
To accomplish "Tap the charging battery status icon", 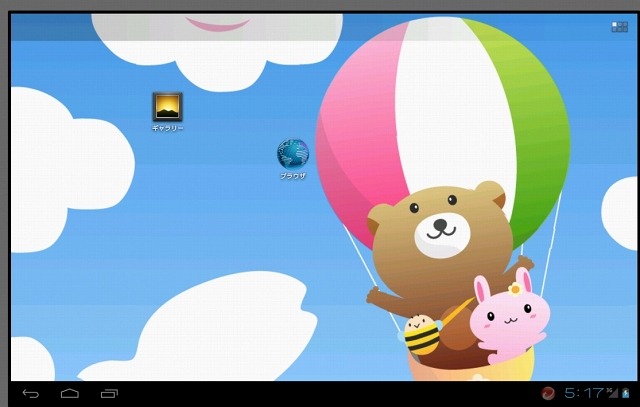I will (626, 393).
